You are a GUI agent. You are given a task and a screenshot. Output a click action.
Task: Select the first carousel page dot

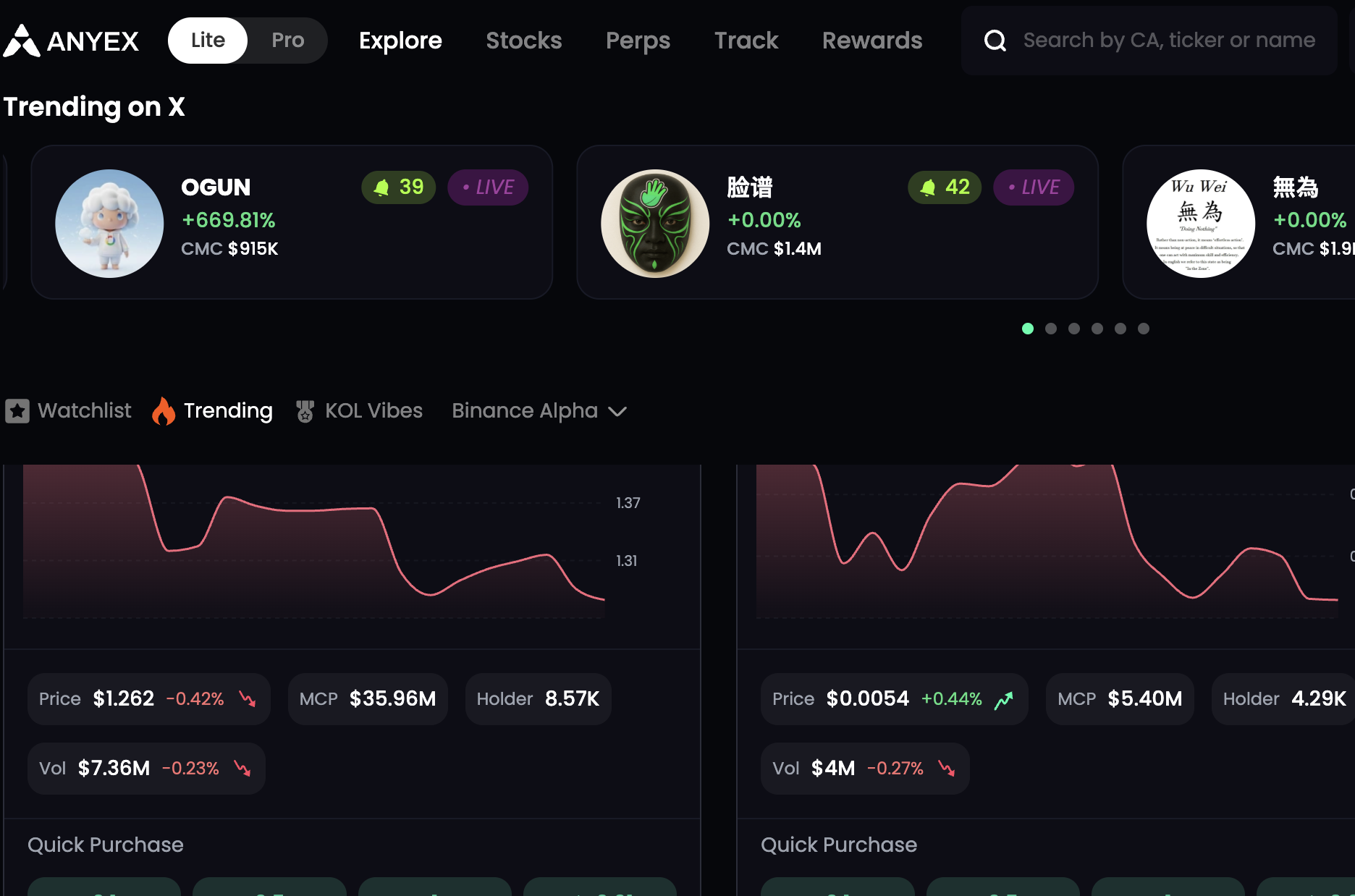(1027, 329)
